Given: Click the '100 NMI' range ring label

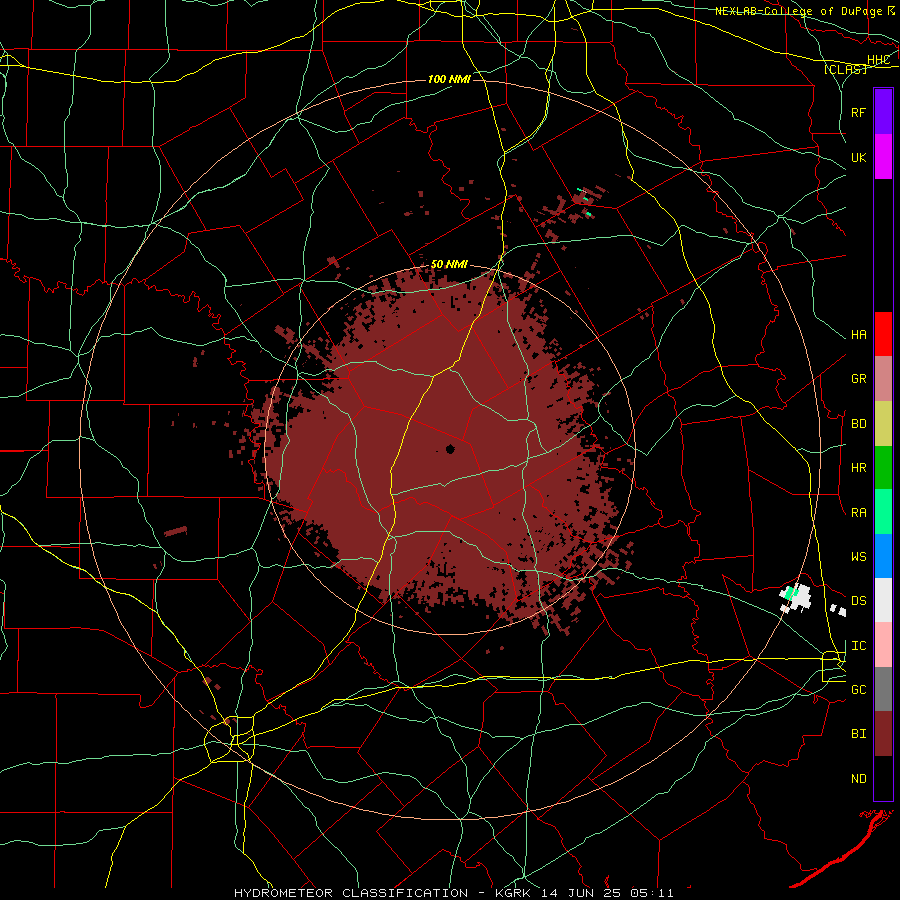Looking at the screenshot, I should click(x=449, y=79).
